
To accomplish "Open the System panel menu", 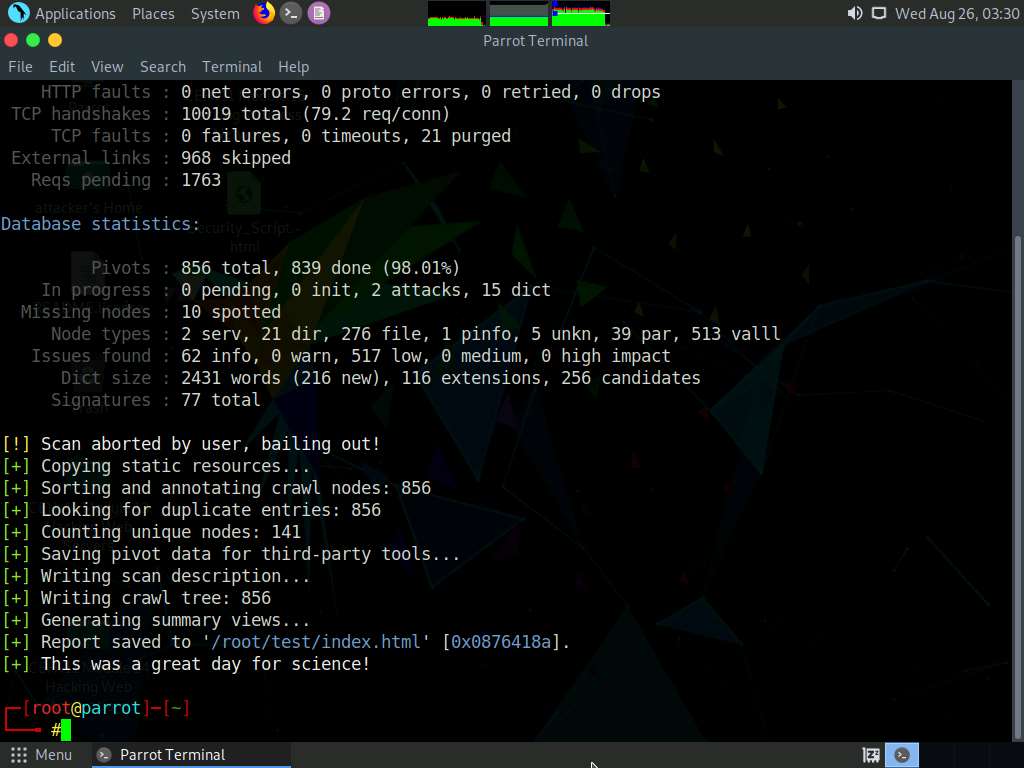I will point(215,14).
